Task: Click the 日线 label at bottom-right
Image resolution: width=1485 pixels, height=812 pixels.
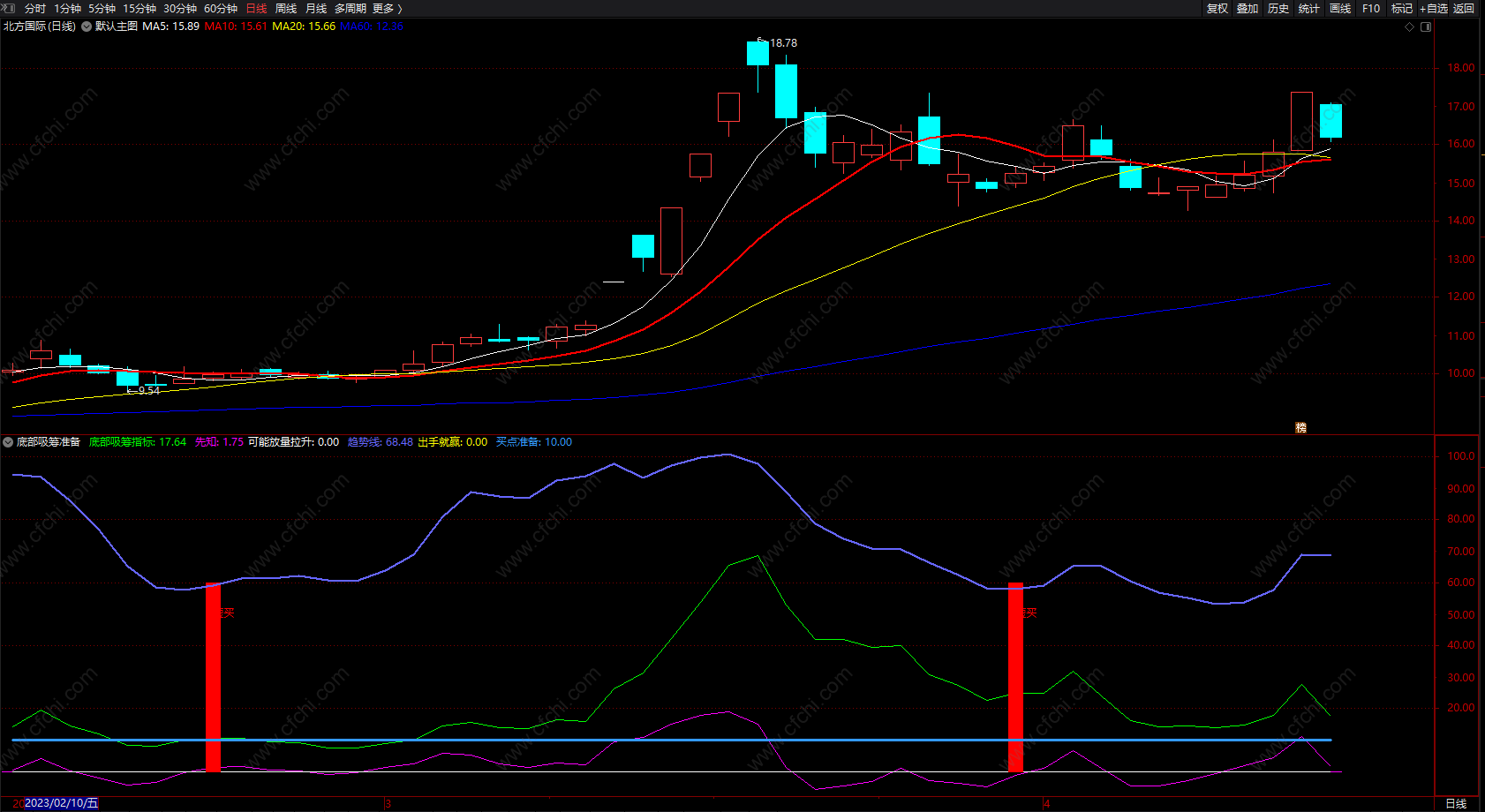Action: coord(1456,803)
